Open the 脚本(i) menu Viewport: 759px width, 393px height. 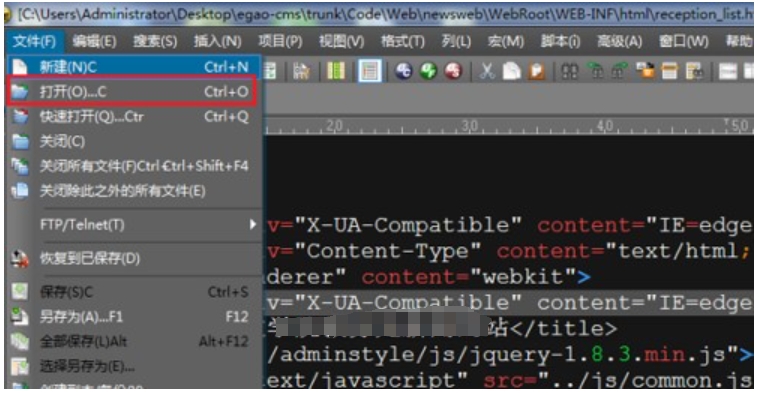pyautogui.click(x=561, y=42)
